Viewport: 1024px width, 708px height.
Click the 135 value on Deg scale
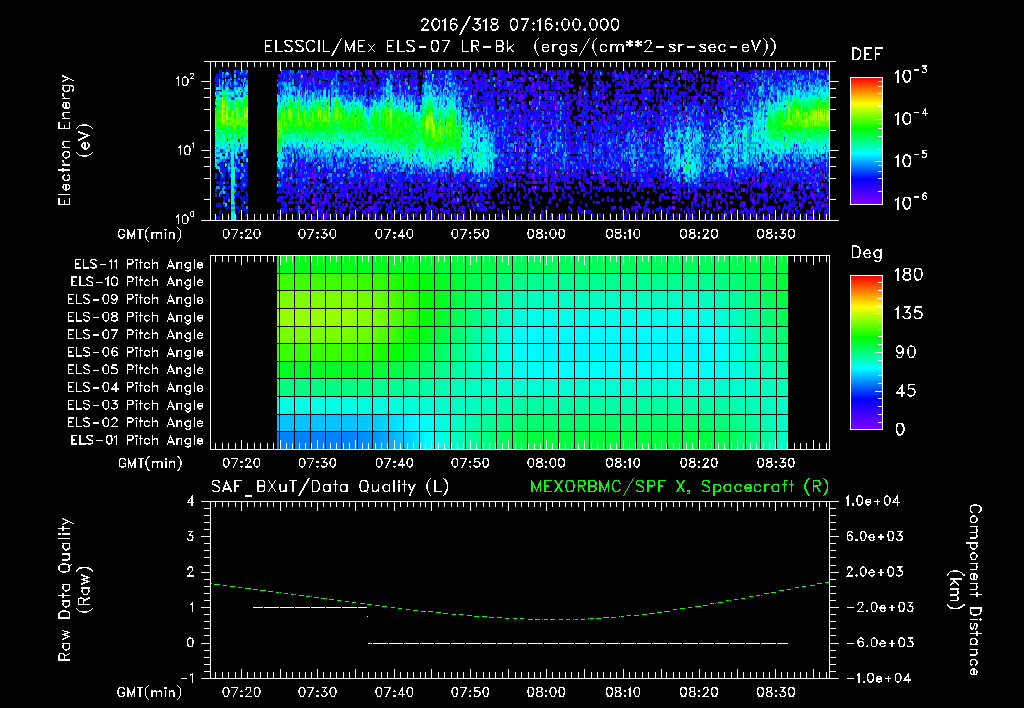(908, 314)
